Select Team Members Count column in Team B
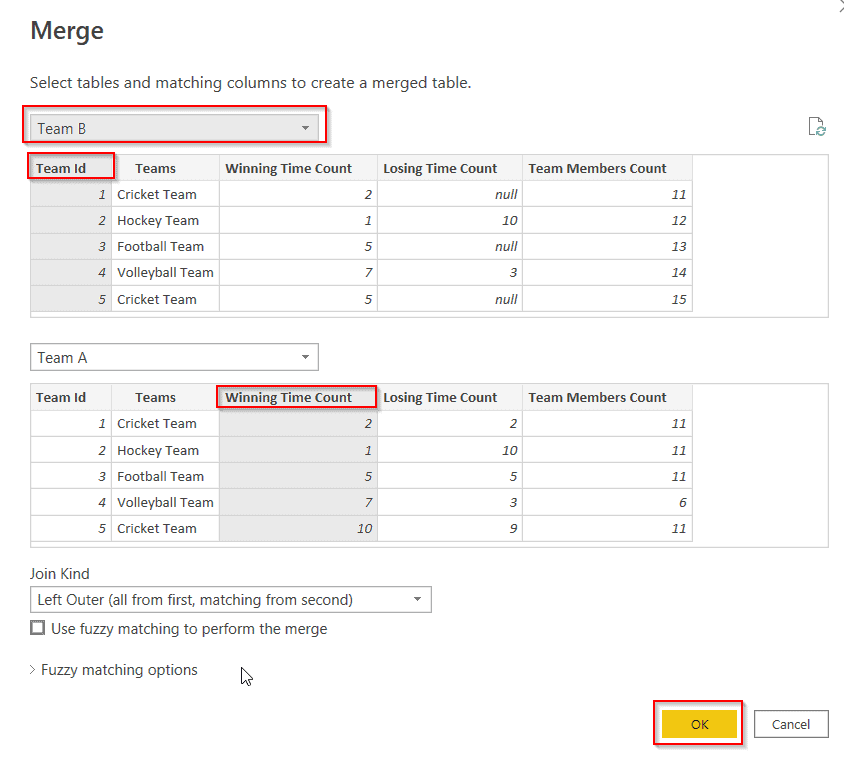Image resolution: width=844 pixels, height=765 pixels. click(x=600, y=167)
